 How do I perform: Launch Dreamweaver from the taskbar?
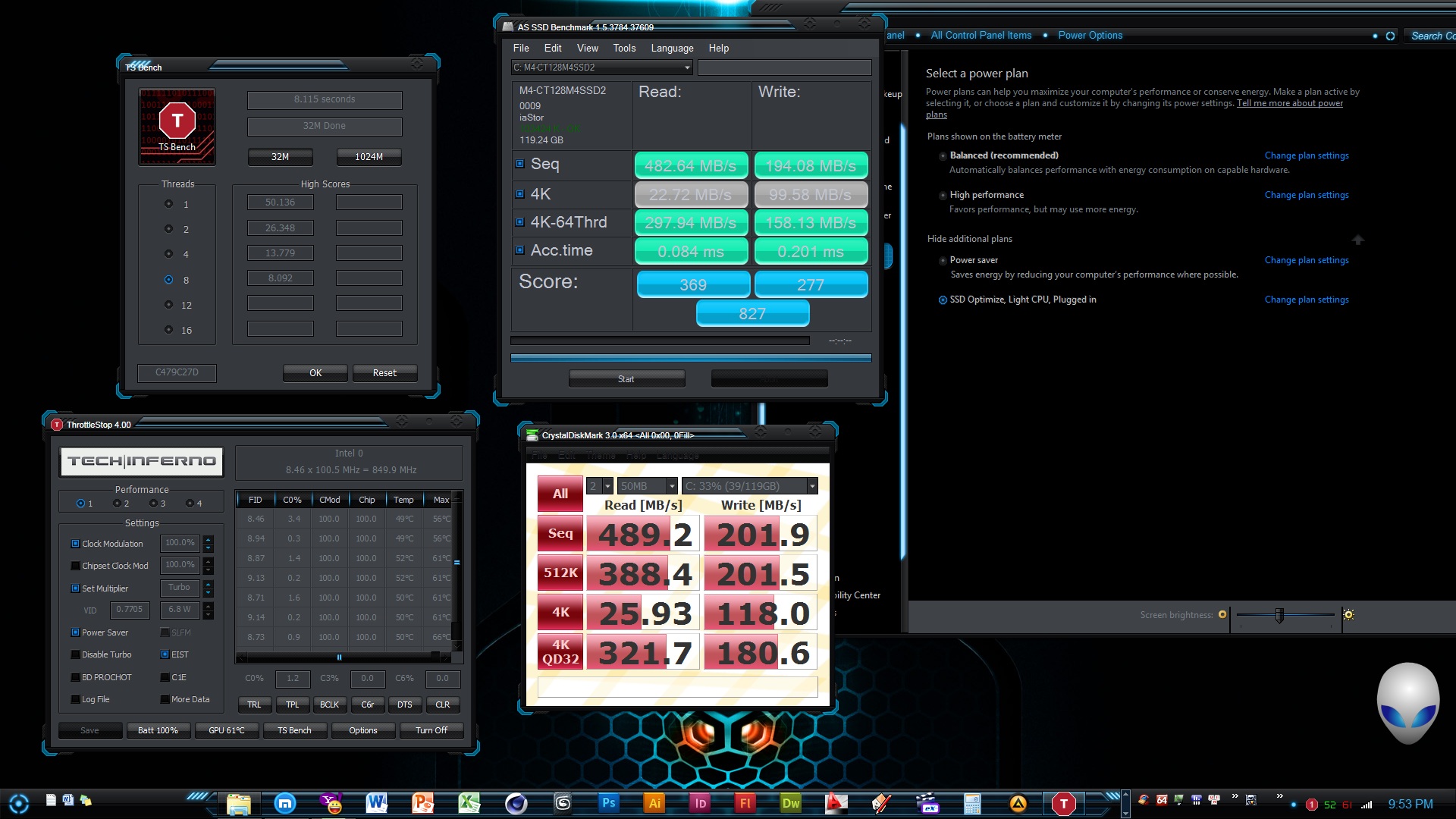point(790,804)
